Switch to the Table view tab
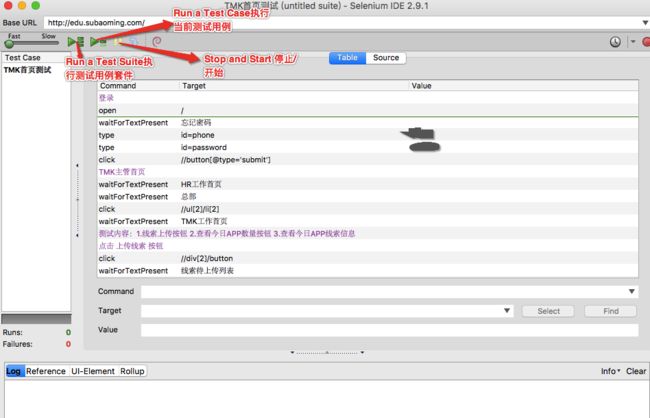 [347, 58]
